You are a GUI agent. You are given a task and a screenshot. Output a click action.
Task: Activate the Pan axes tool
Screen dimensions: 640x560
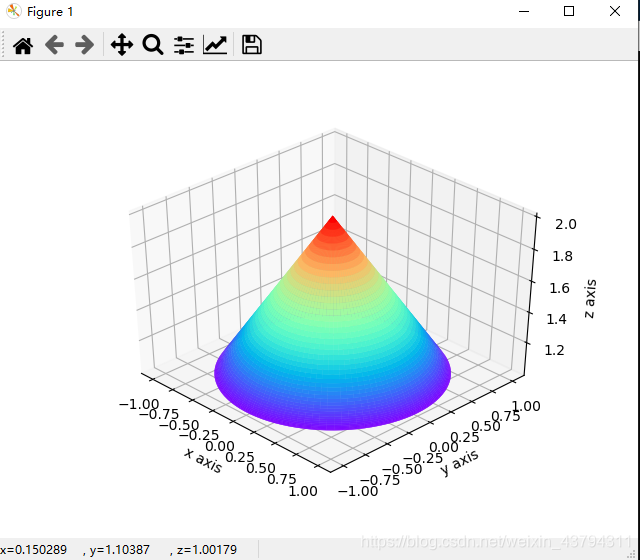coord(122,45)
